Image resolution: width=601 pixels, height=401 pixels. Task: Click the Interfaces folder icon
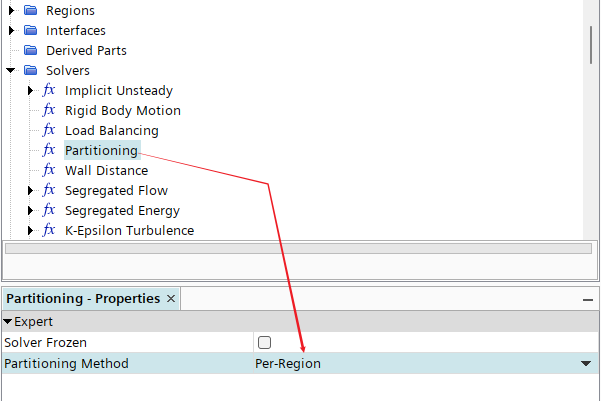[x=30, y=30]
